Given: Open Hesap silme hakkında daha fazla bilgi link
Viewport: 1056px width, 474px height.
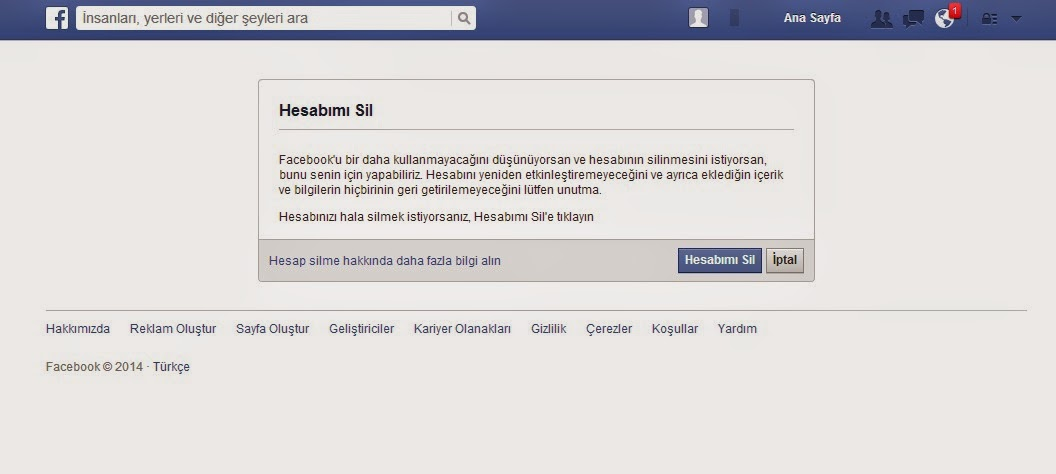Looking at the screenshot, I should coord(385,261).
